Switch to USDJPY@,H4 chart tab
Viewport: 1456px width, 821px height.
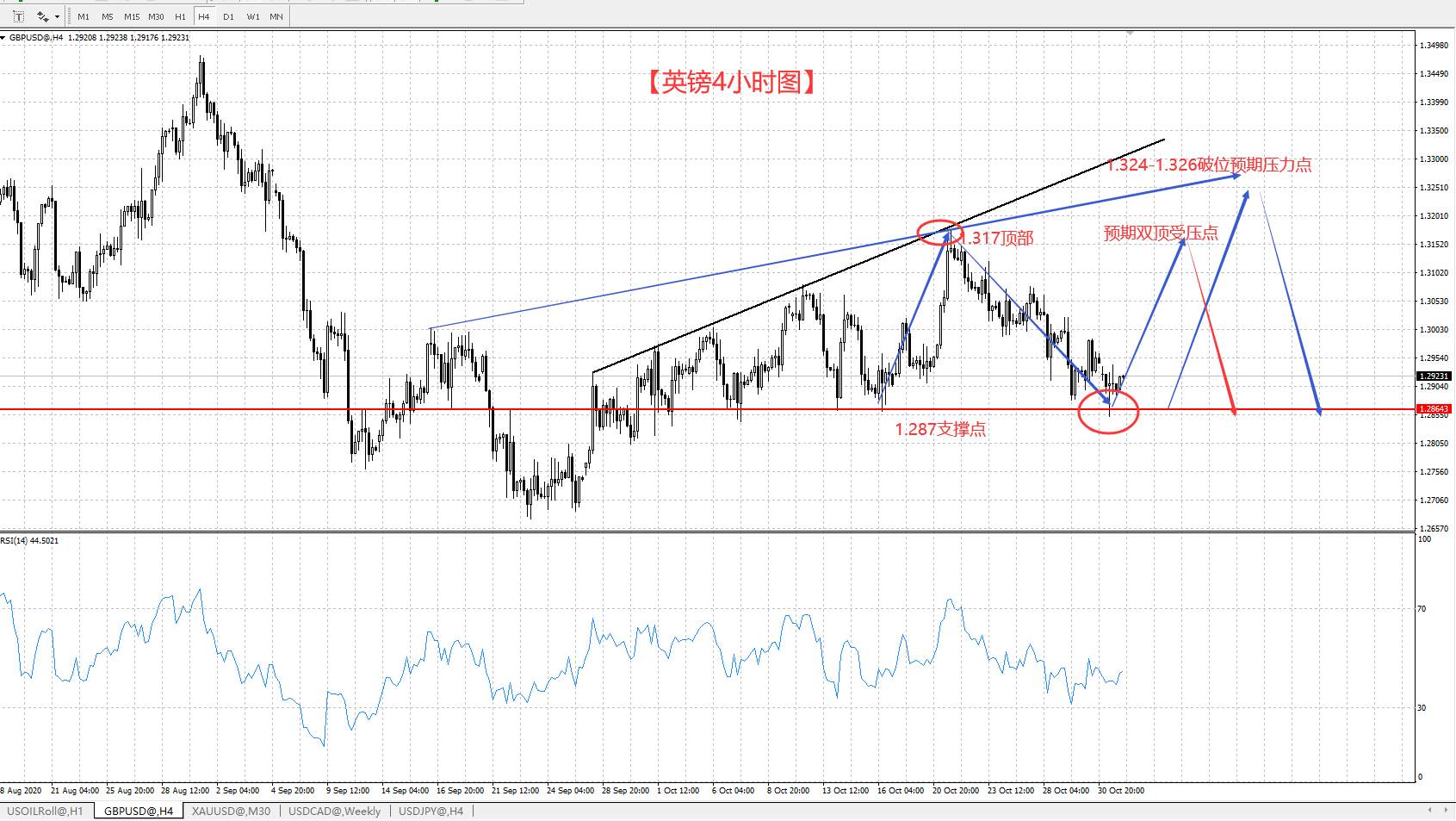pos(431,812)
